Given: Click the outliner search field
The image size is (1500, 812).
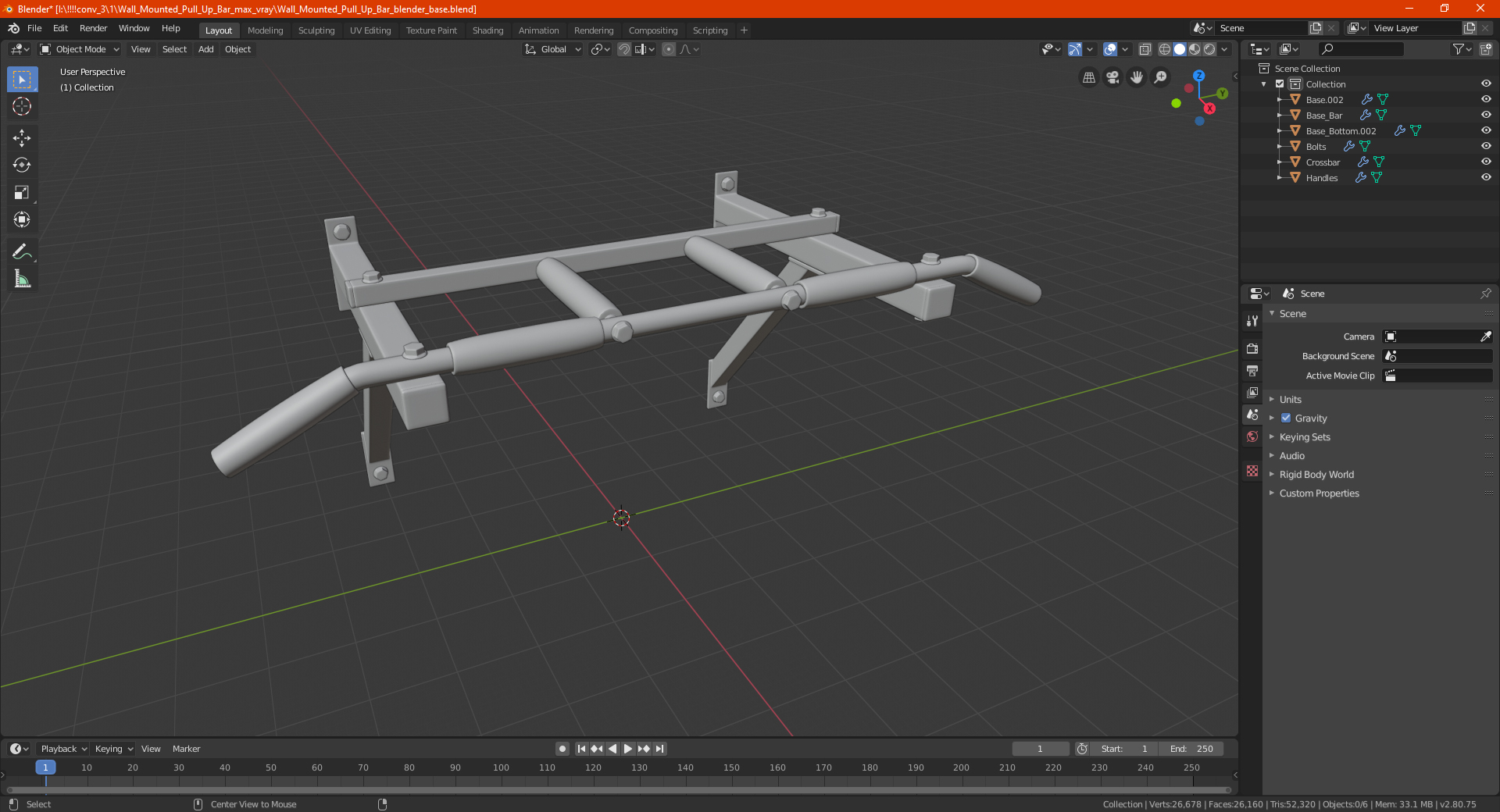Looking at the screenshot, I should point(1361,49).
